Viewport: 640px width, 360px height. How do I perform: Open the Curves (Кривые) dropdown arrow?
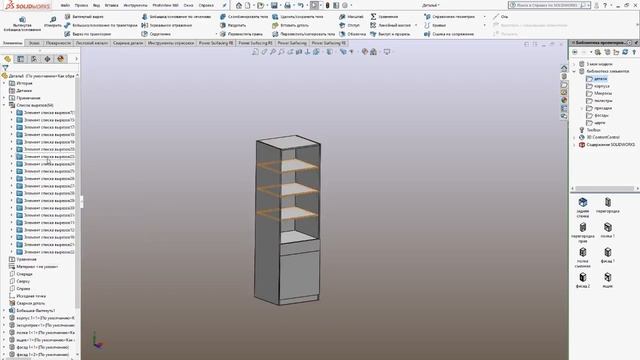pos(484,25)
